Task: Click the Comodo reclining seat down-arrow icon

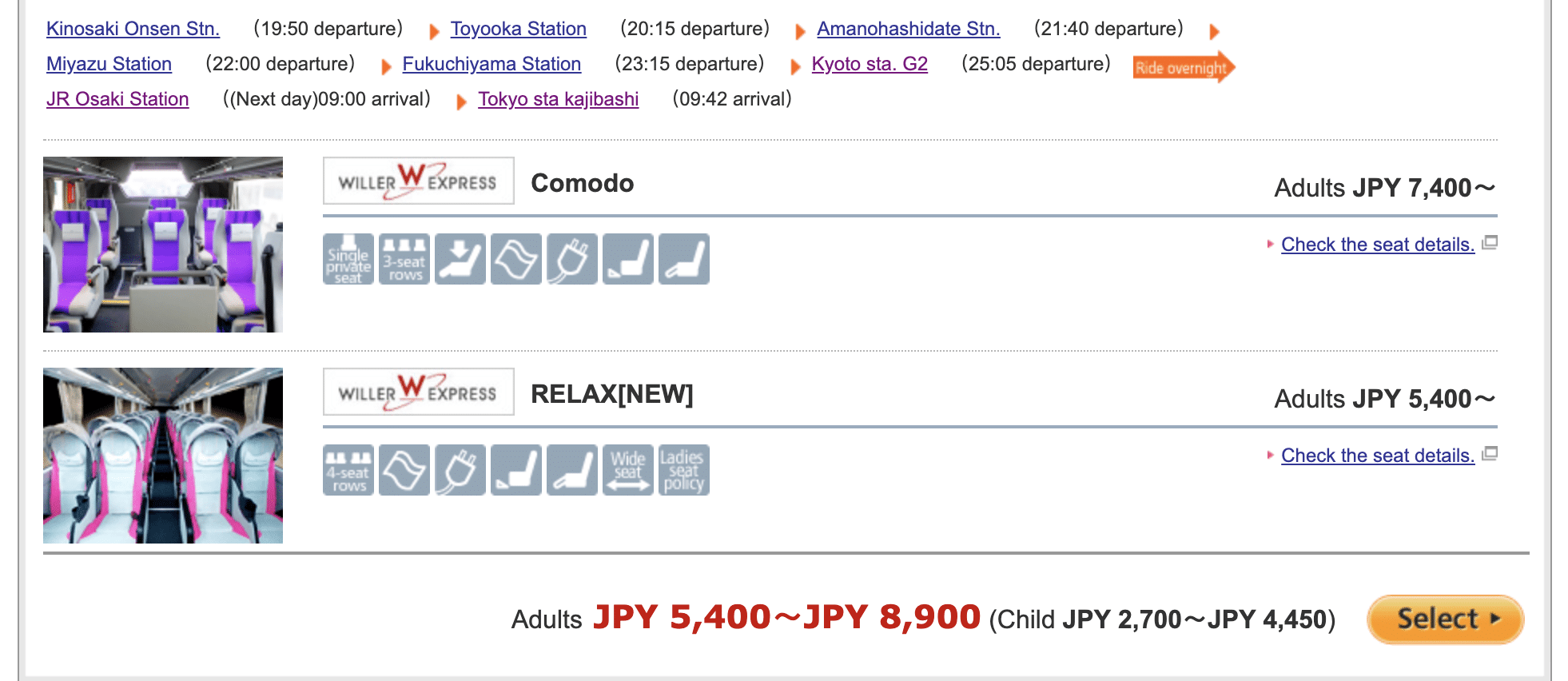Action: point(460,259)
